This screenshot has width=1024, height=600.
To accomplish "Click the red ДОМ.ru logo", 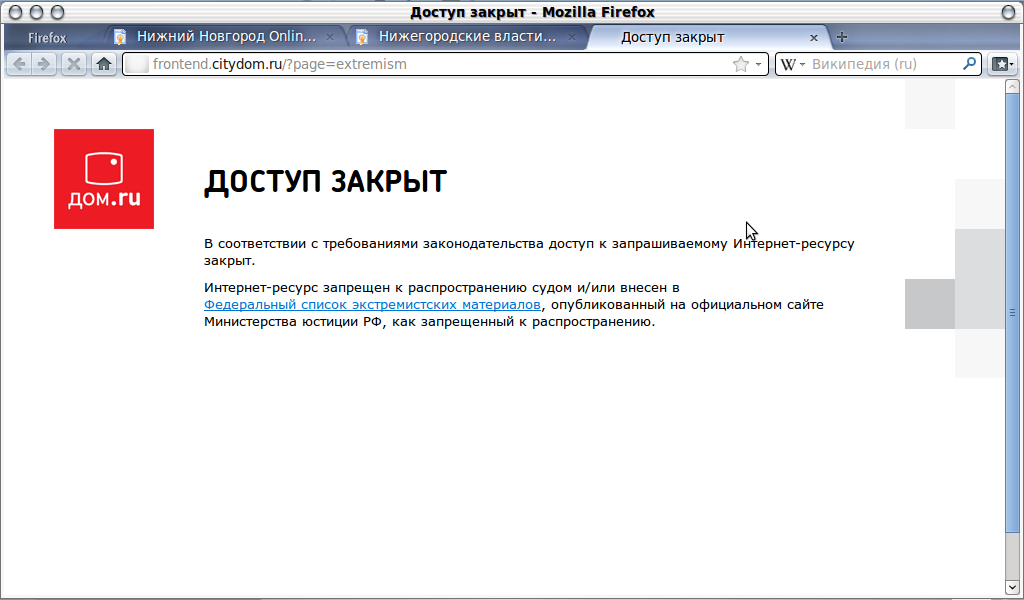I will coord(104,179).
